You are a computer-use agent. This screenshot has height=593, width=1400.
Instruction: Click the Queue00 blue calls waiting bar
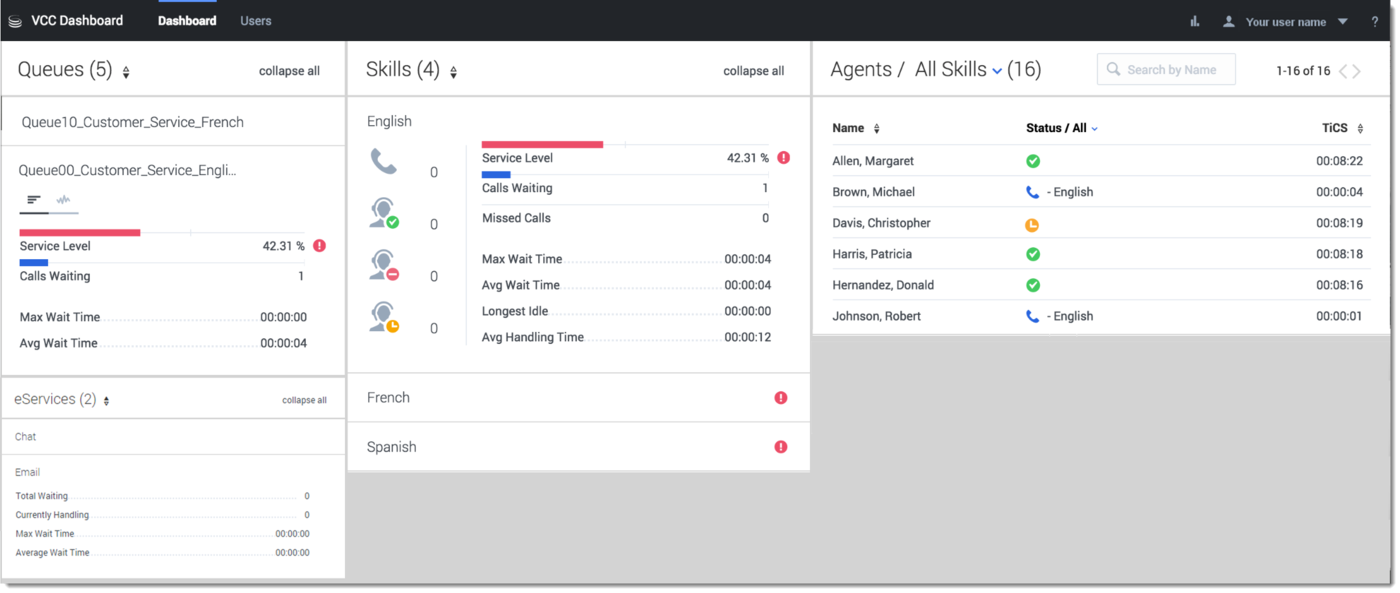tap(34, 263)
